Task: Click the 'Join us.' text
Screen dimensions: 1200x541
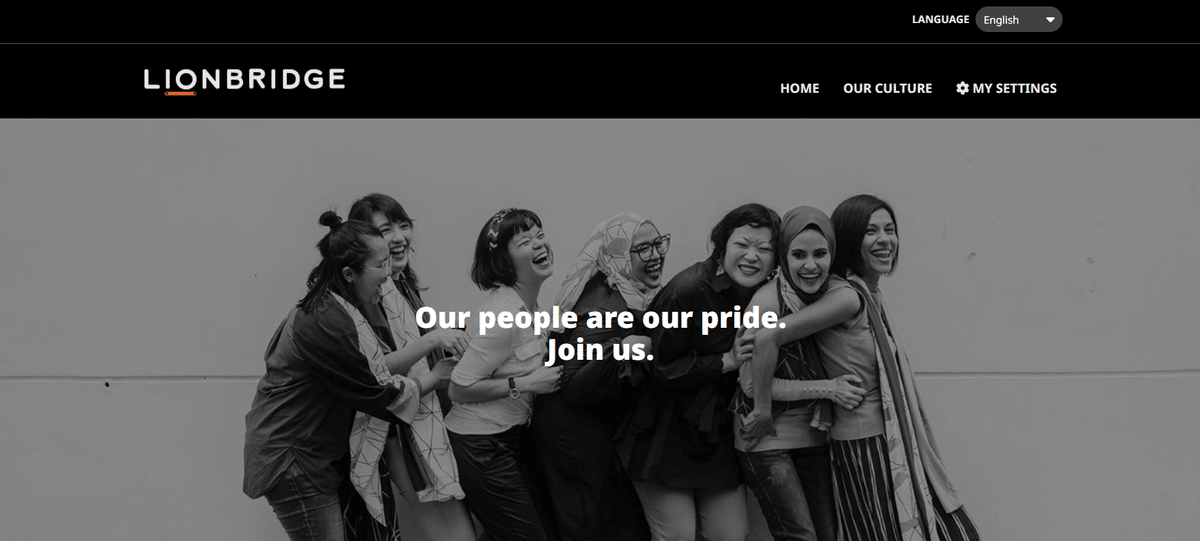Action: (600, 350)
